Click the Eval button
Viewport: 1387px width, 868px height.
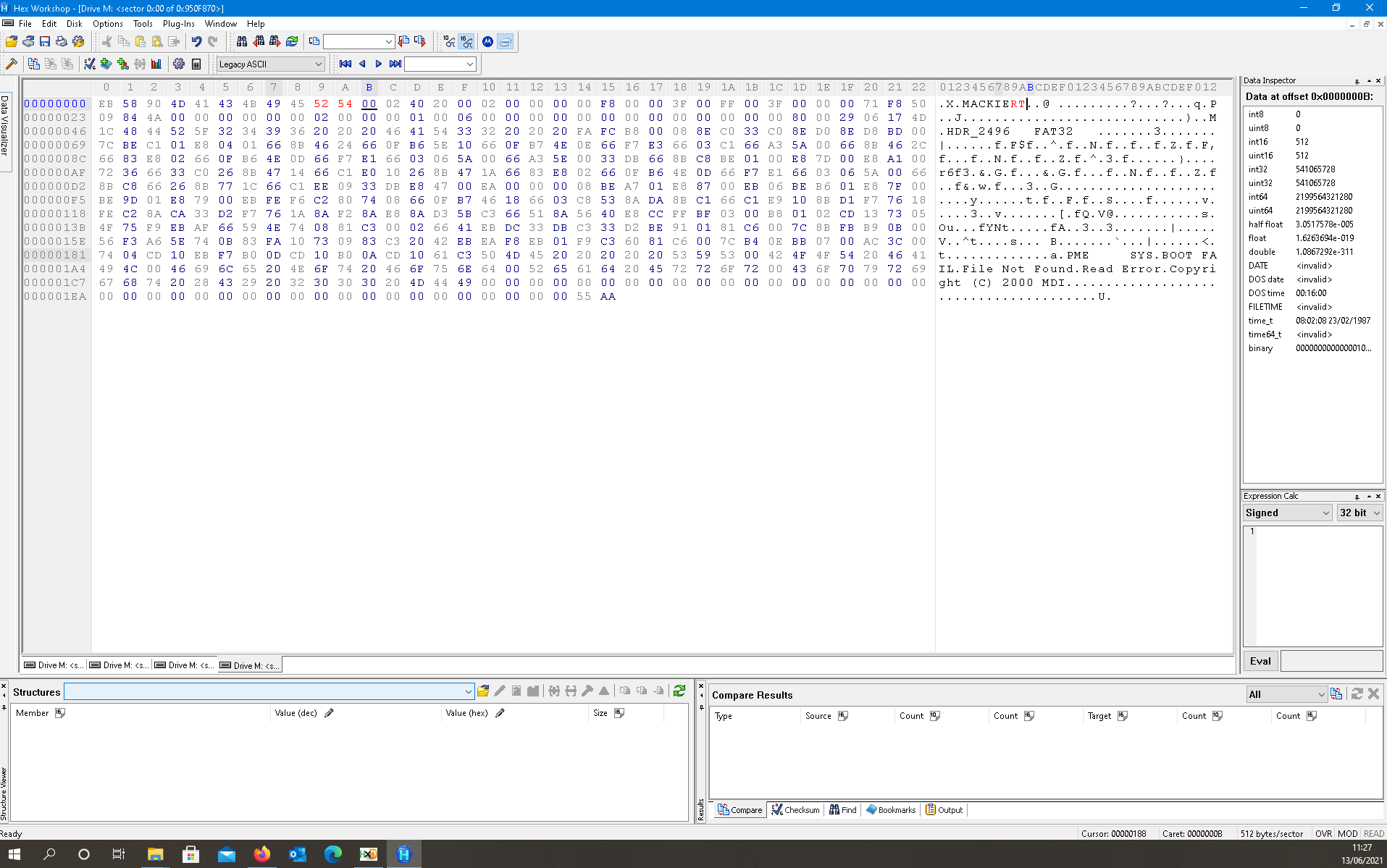pos(1260,661)
